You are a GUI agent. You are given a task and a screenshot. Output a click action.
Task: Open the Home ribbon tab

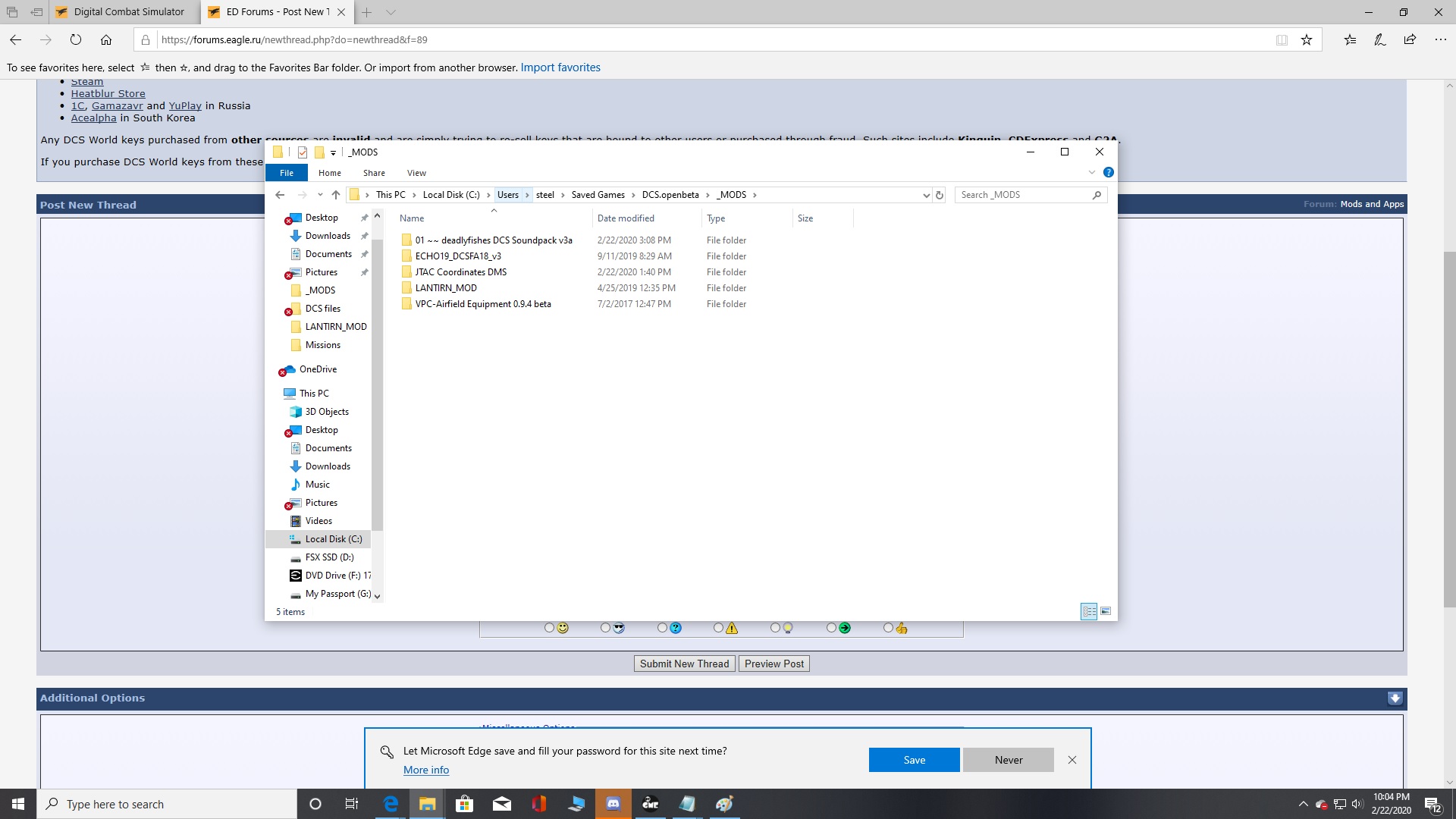(x=330, y=173)
